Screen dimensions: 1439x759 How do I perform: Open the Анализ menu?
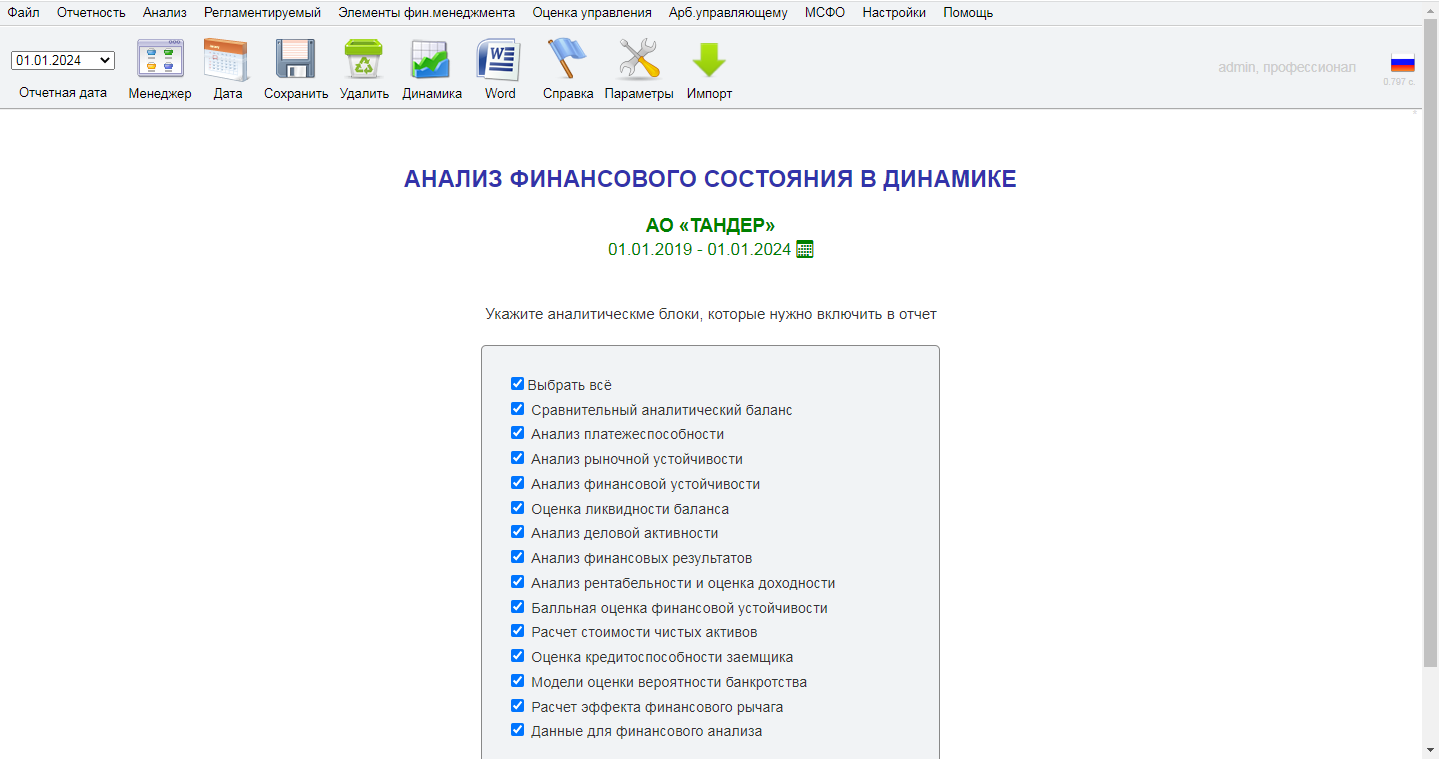click(165, 13)
